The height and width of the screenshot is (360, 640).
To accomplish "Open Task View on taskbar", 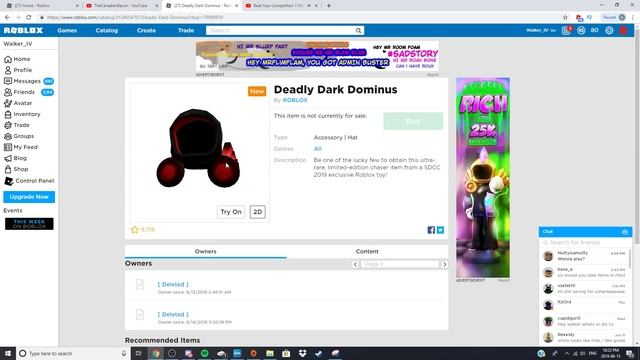I will tap(139, 353).
